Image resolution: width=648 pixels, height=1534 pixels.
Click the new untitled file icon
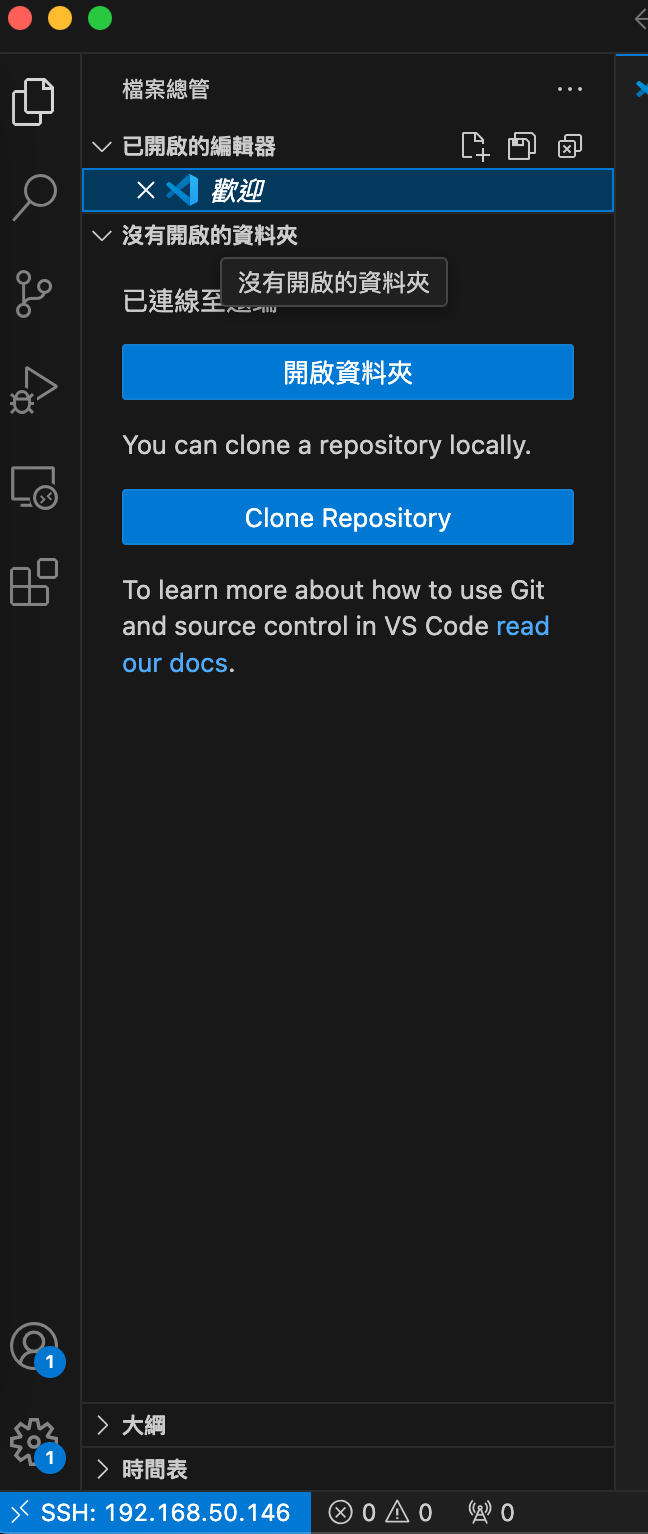pos(475,147)
